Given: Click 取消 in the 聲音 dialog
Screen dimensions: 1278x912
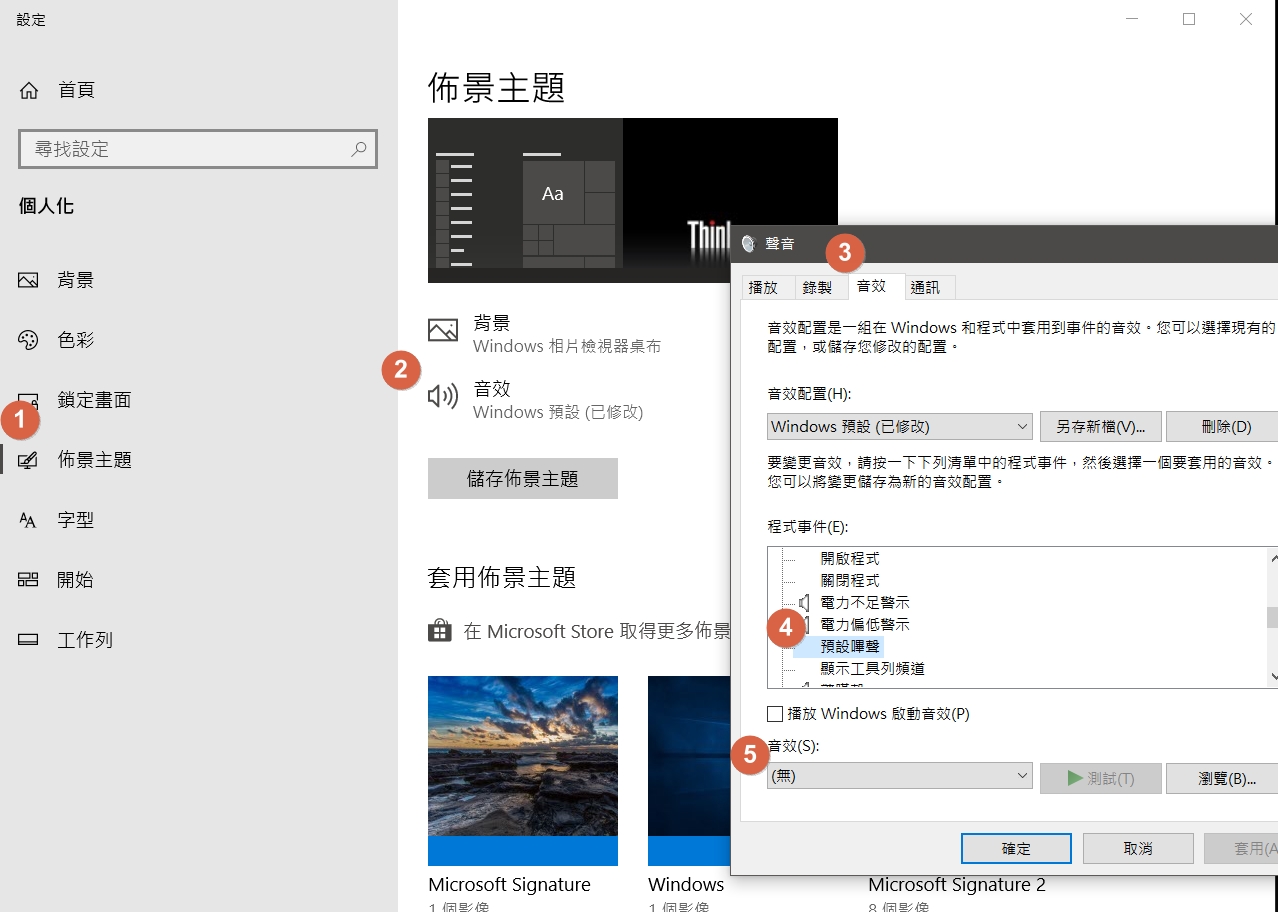Looking at the screenshot, I should click(x=1138, y=848).
